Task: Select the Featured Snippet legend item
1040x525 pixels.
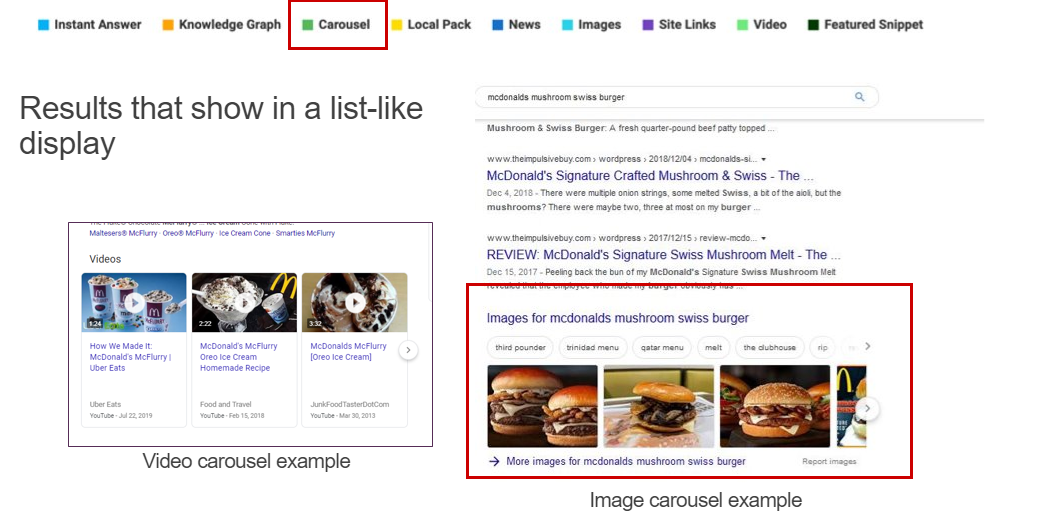Action: 866,25
